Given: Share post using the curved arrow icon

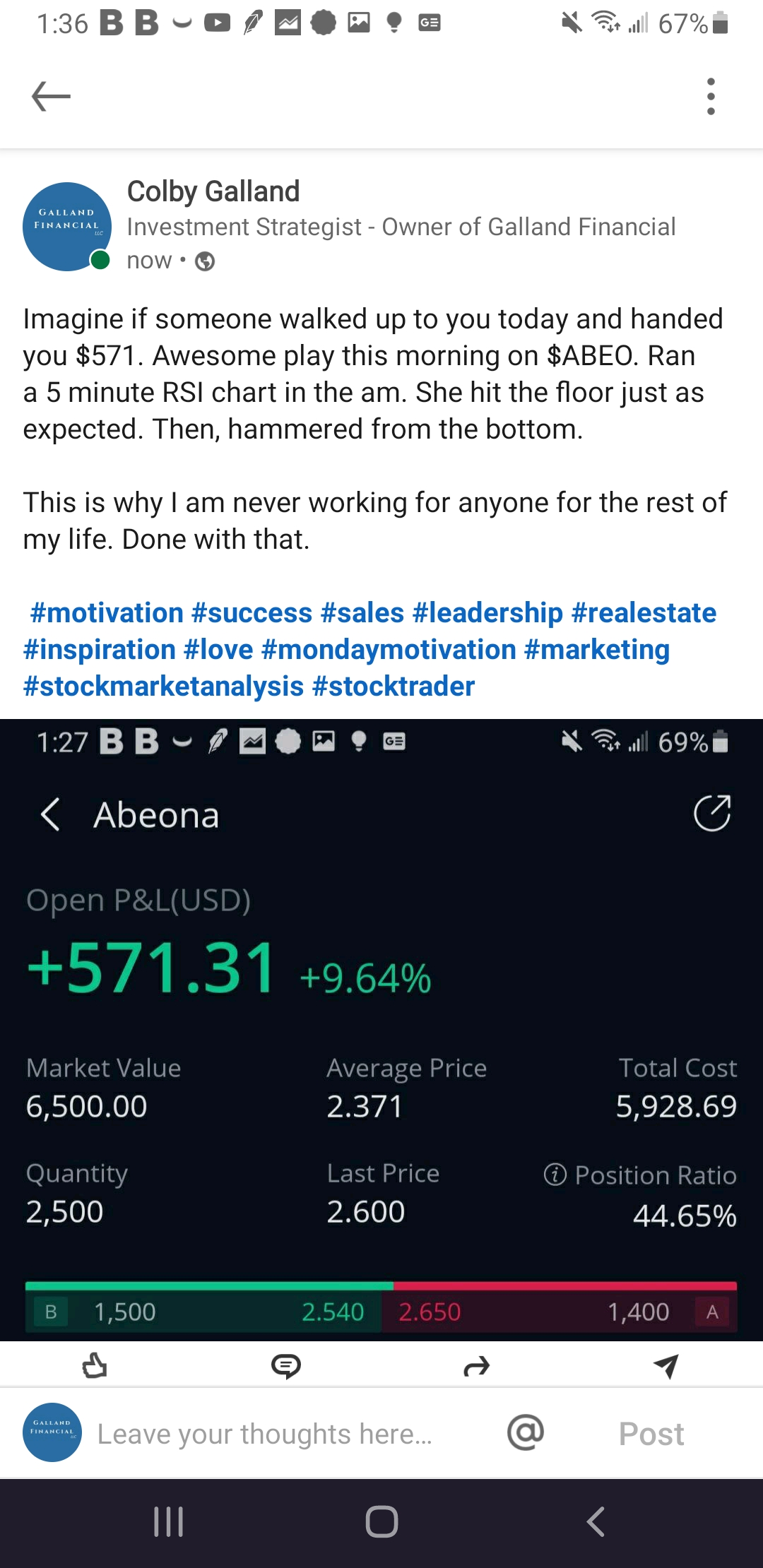Looking at the screenshot, I should [477, 1367].
